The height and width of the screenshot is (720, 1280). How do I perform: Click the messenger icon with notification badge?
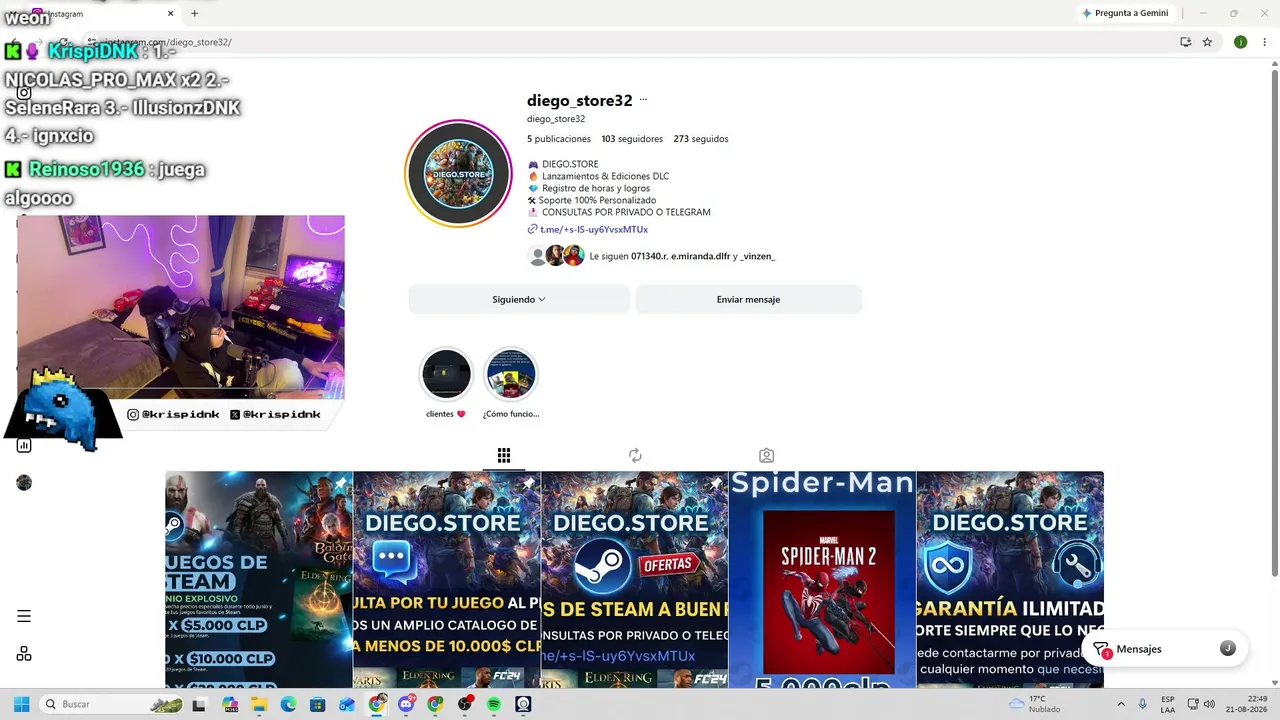tap(1100, 649)
